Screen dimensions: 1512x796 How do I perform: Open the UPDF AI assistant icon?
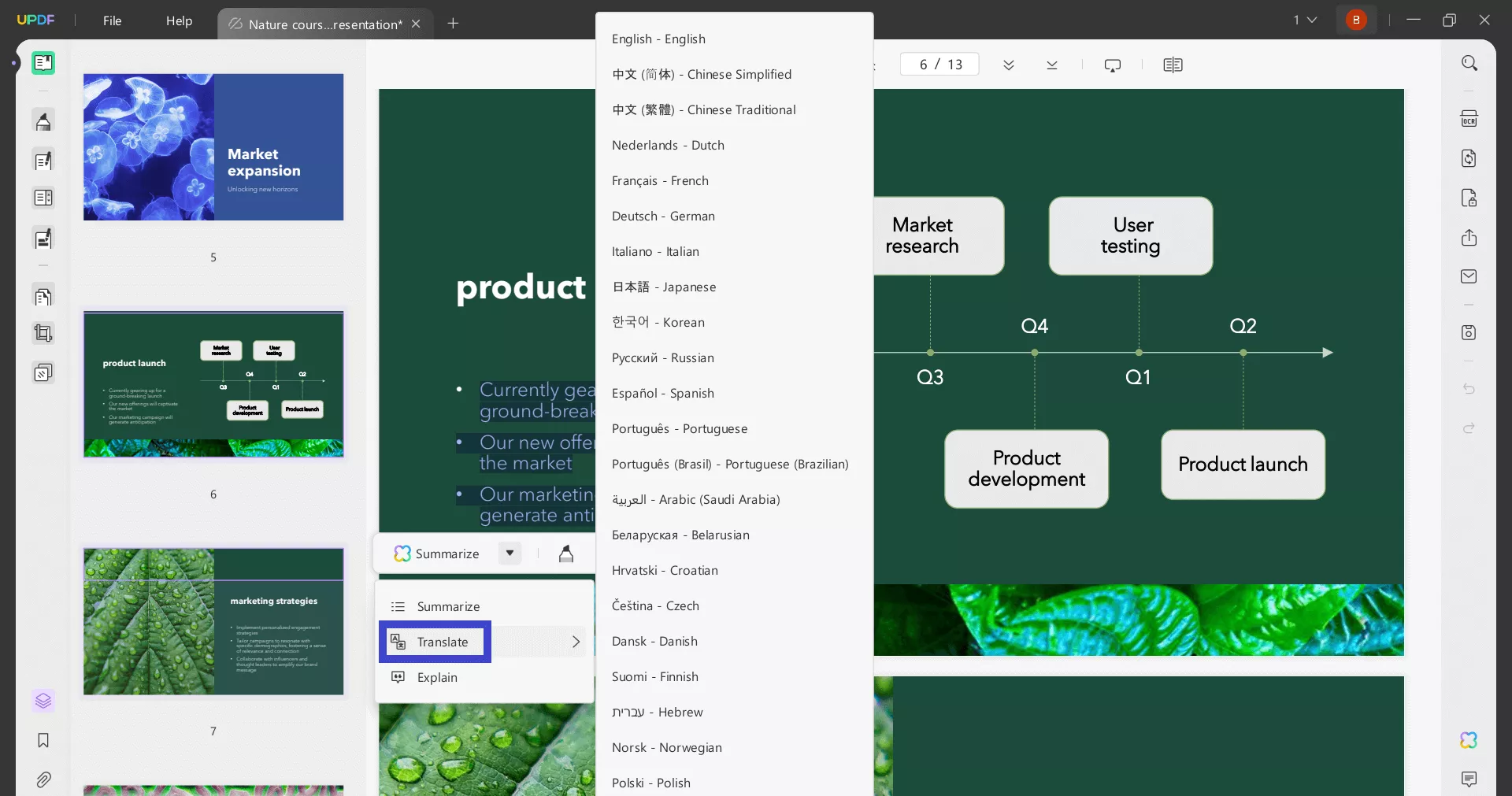(x=1469, y=740)
